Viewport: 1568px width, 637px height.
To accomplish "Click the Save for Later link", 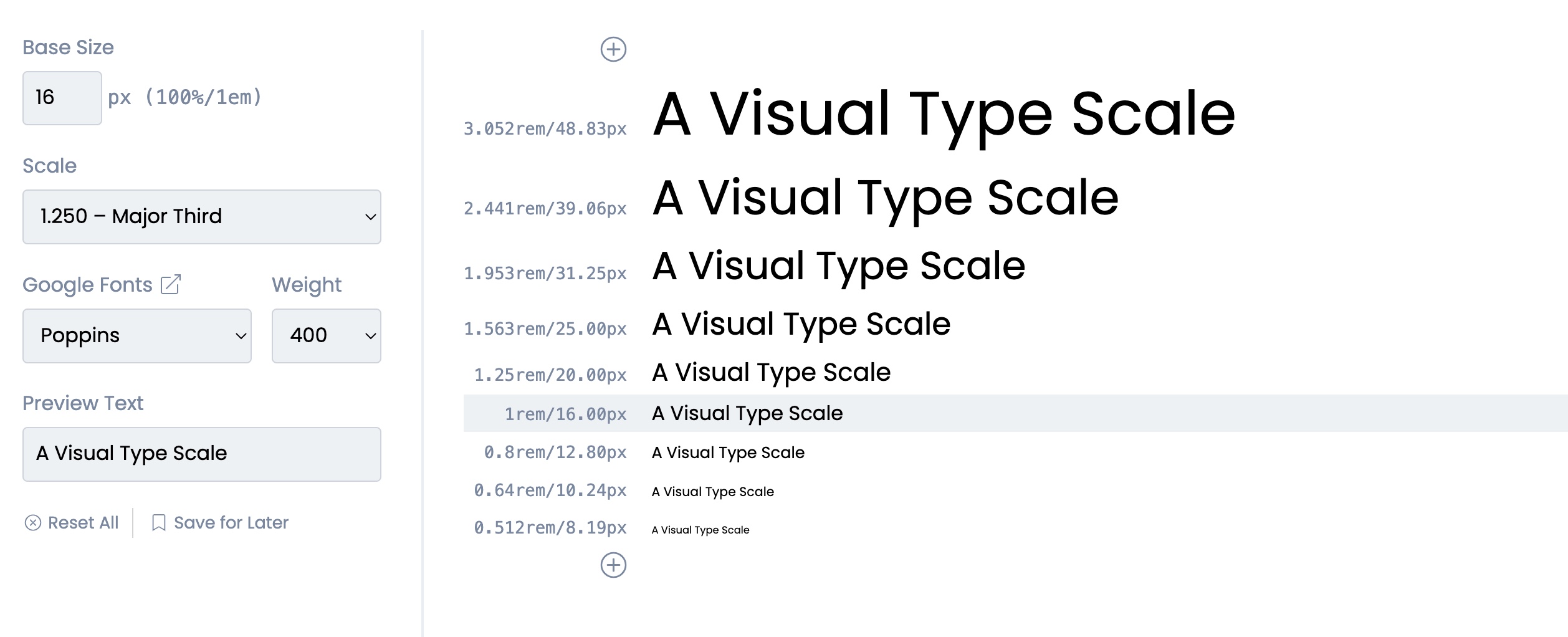I will pyautogui.click(x=231, y=522).
